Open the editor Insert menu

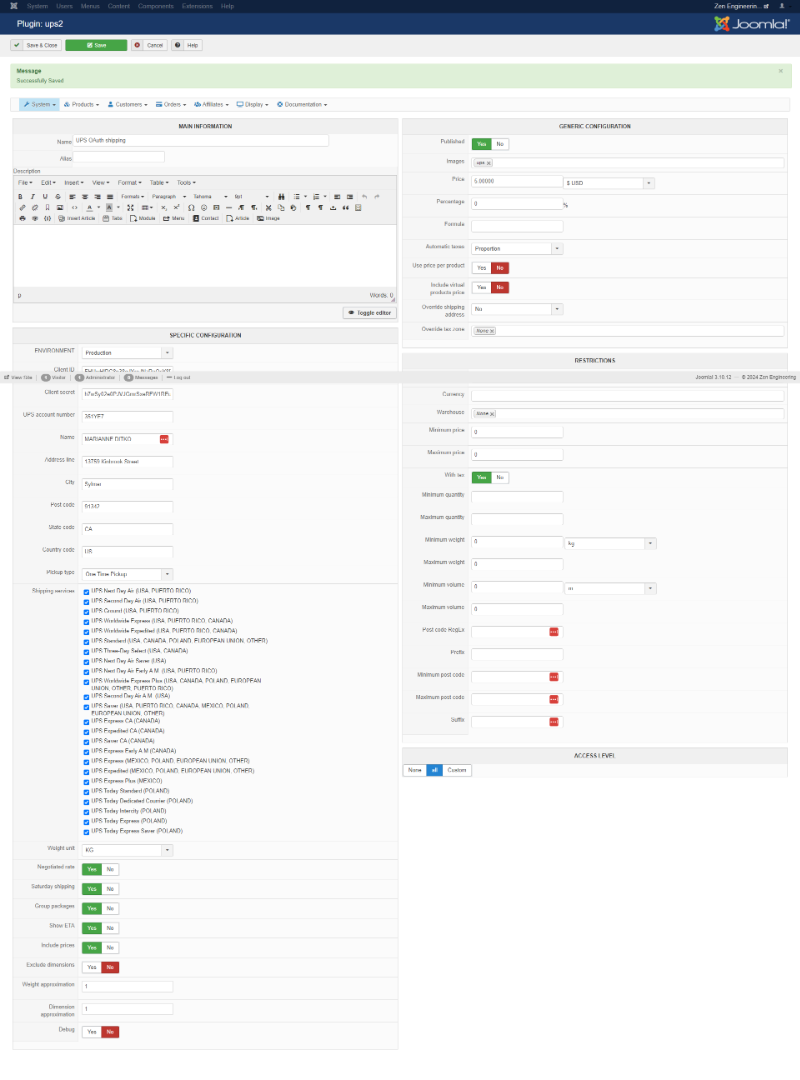coord(74,183)
